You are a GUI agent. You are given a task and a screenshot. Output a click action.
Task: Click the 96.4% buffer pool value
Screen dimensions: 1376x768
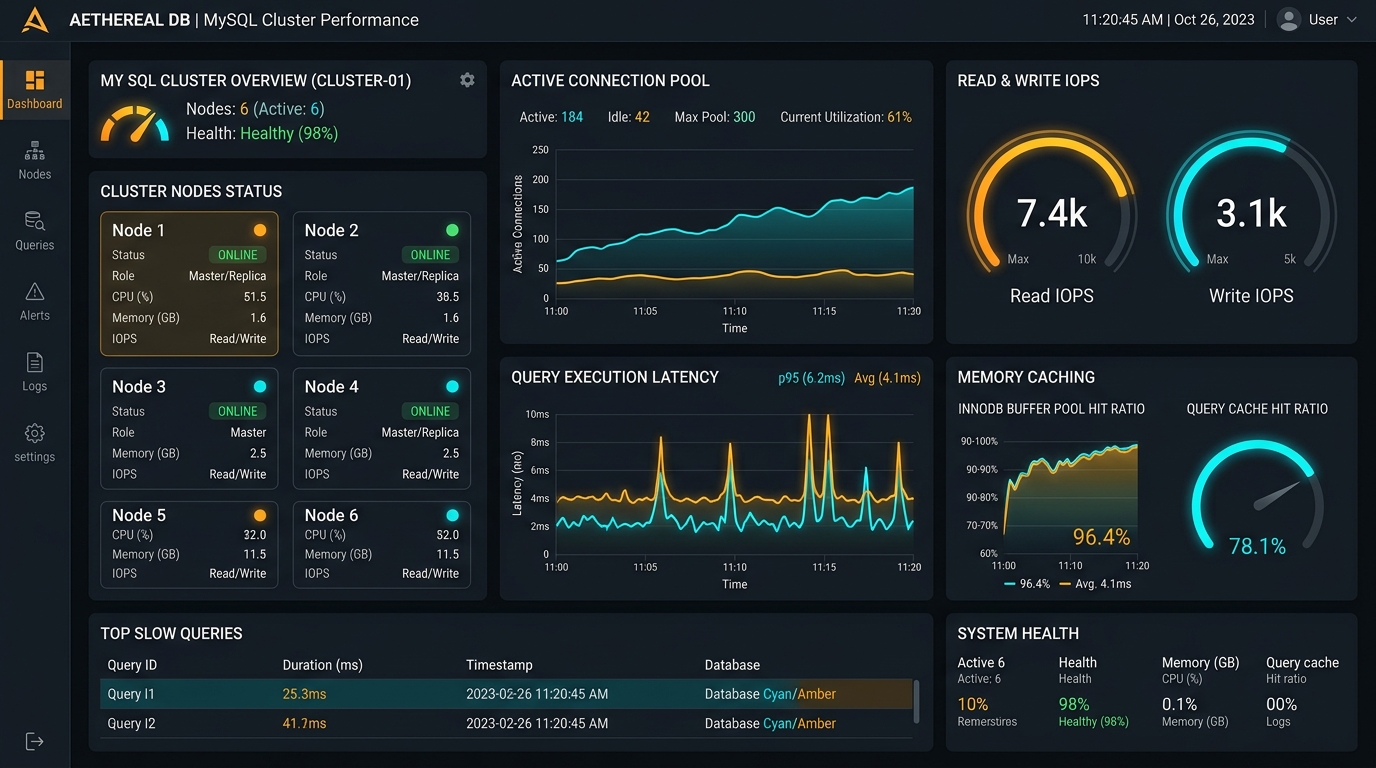1101,538
